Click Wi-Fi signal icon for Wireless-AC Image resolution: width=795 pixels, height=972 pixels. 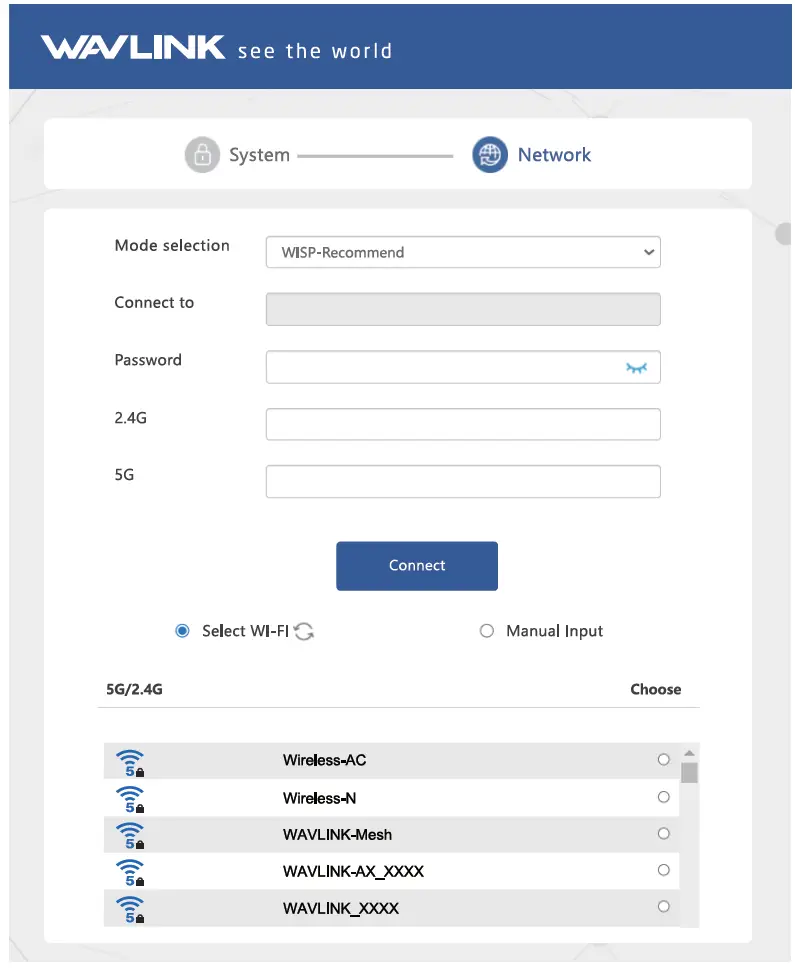[x=130, y=762]
